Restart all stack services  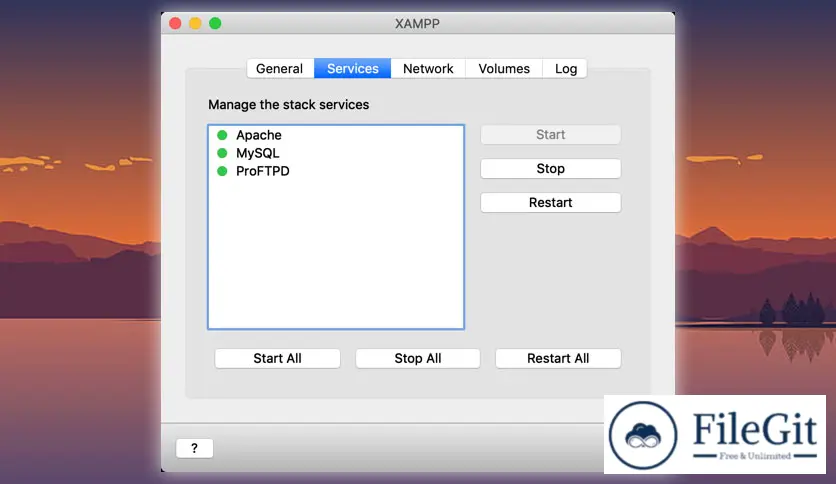[558, 358]
